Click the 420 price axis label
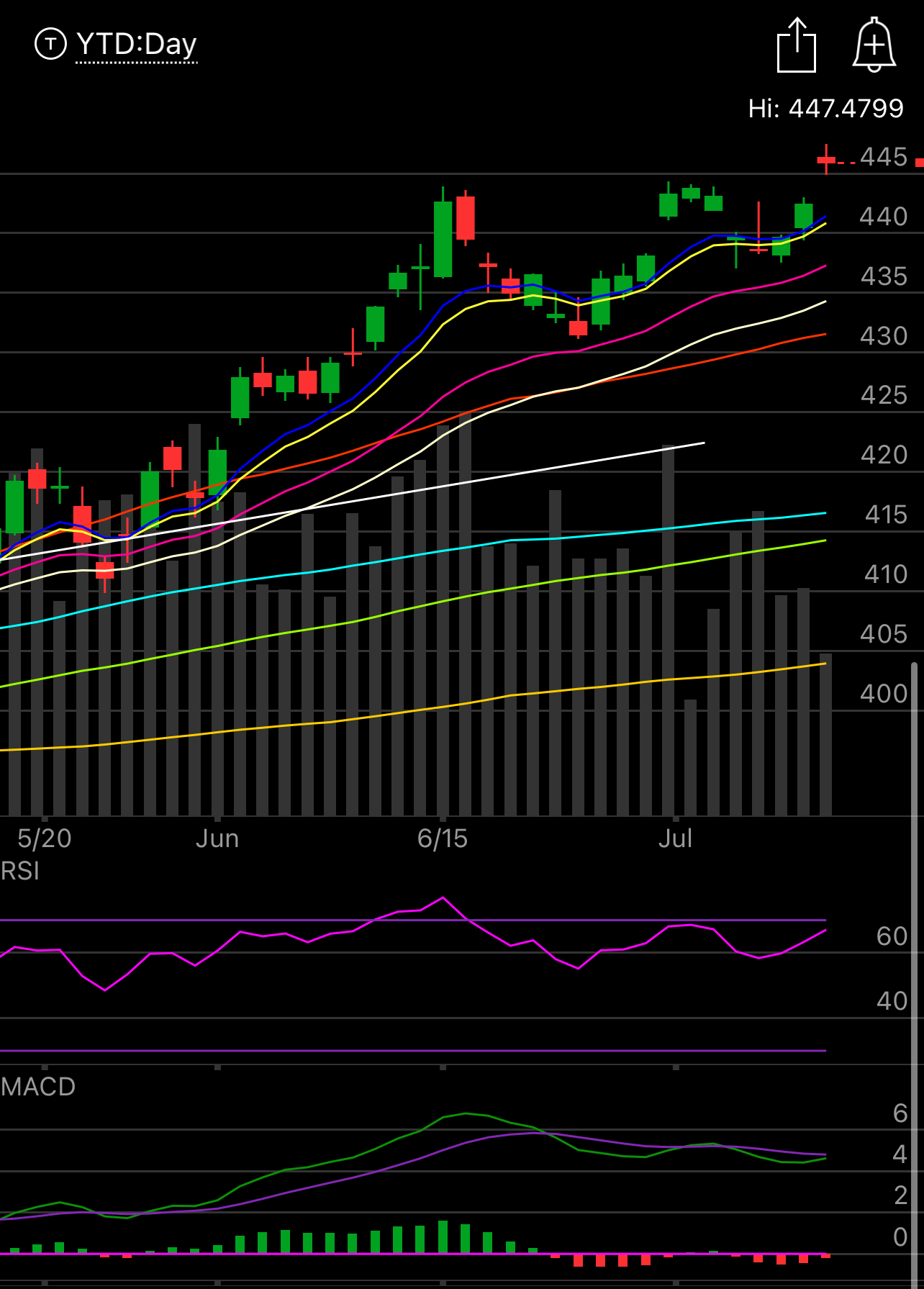Image resolution: width=924 pixels, height=1289 pixels. pyautogui.click(x=884, y=455)
